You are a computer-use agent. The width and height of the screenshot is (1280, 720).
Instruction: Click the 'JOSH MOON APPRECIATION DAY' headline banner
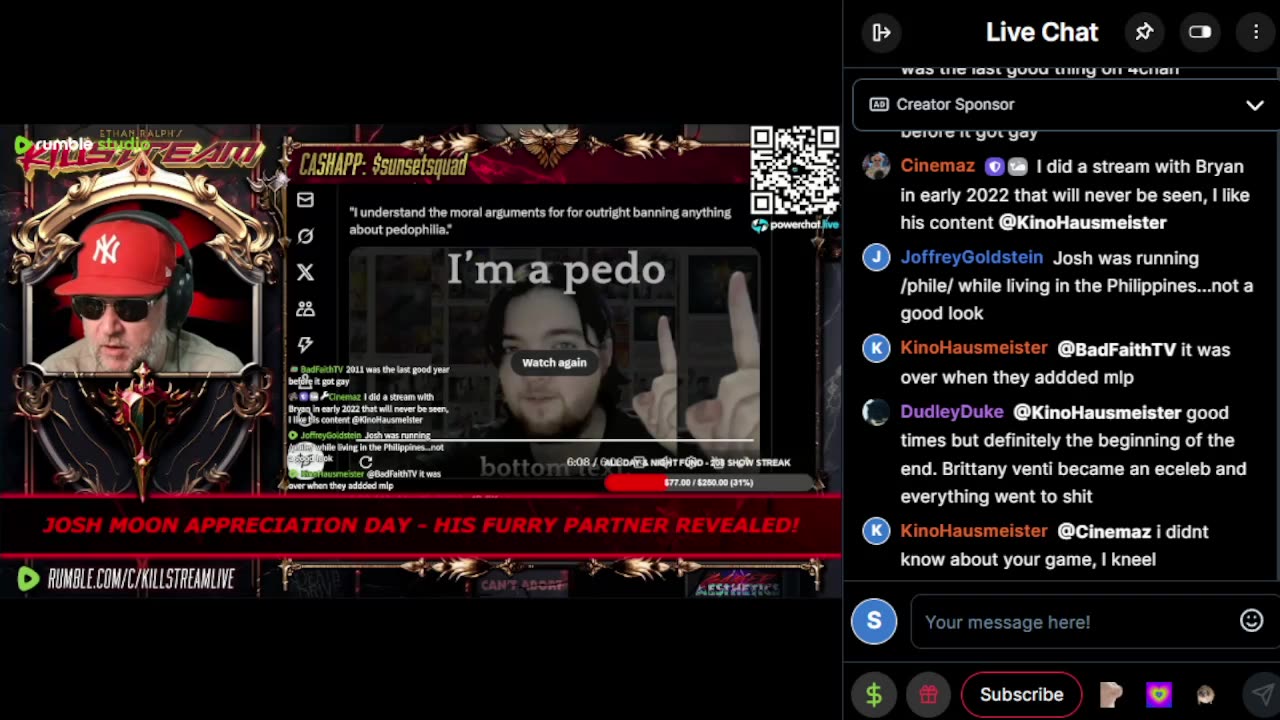(x=420, y=525)
